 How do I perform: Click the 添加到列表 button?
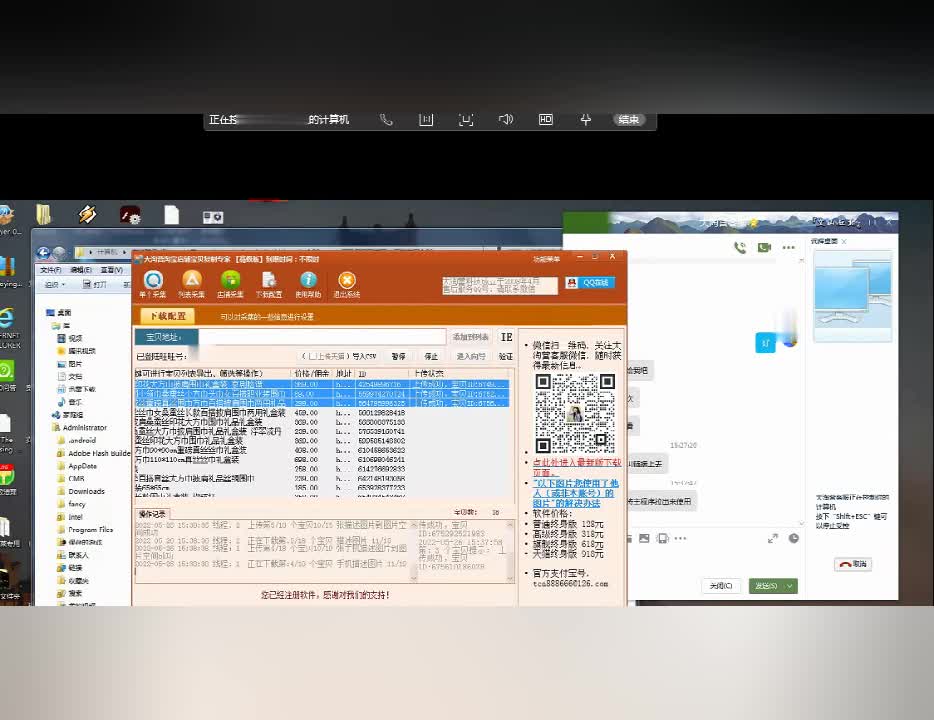470,337
